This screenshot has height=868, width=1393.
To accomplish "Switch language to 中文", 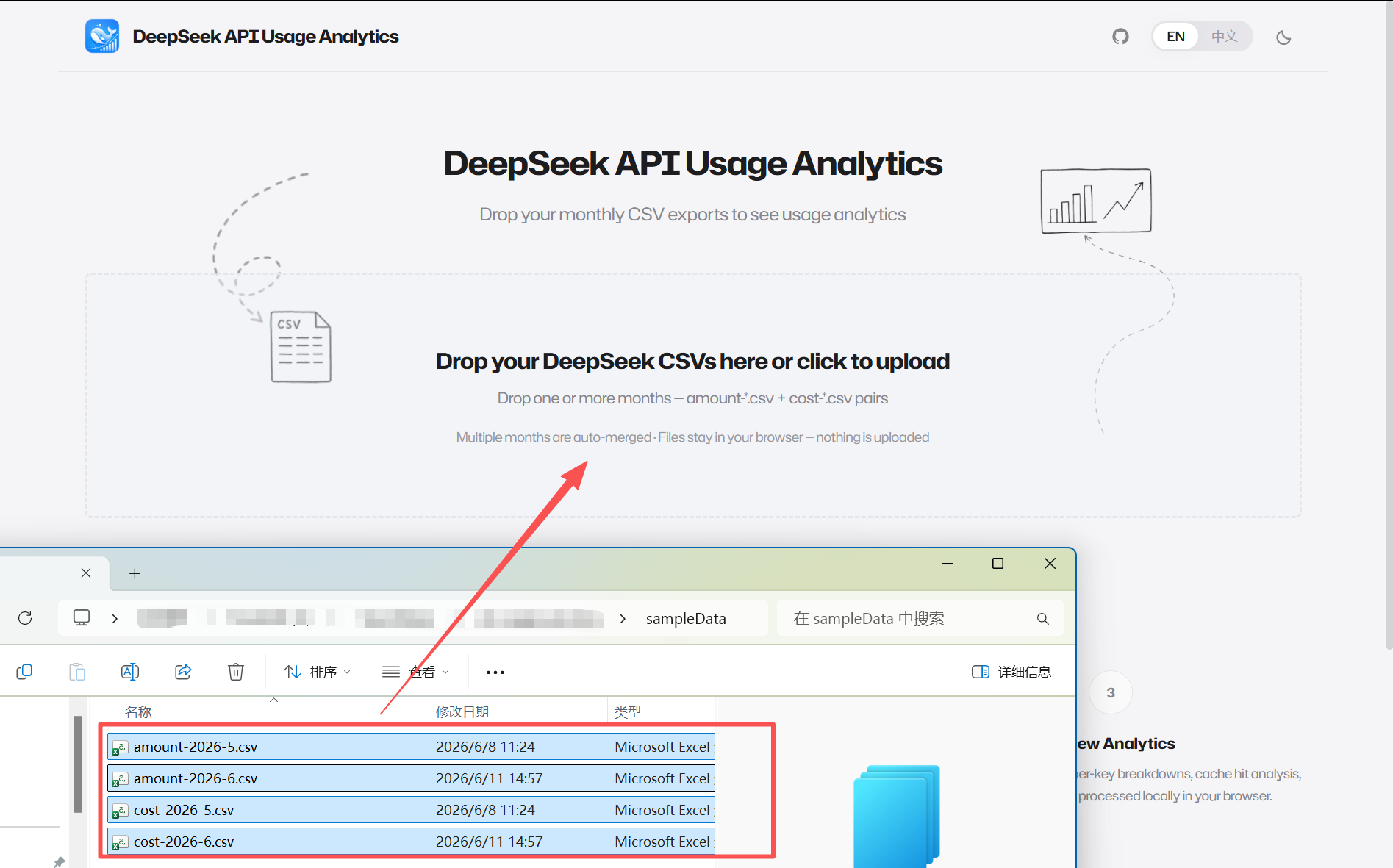I will coord(1225,36).
